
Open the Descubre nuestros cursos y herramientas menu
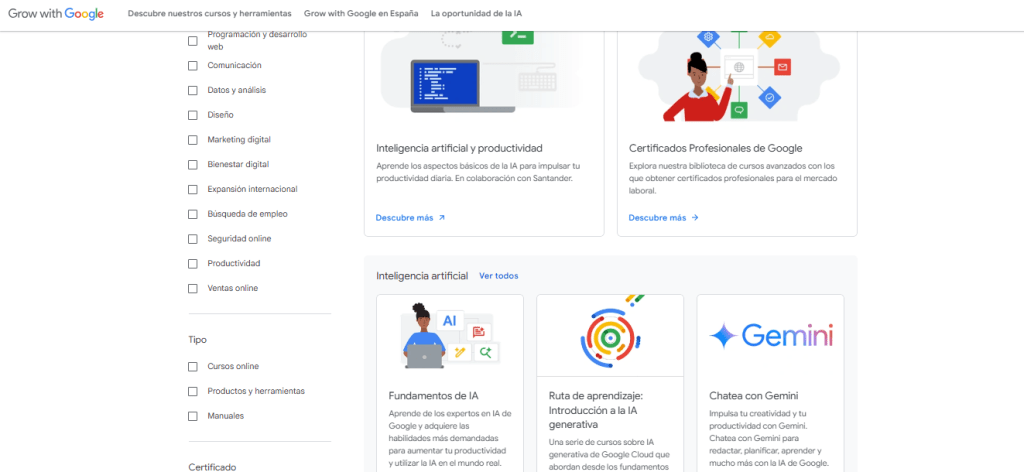click(x=210, y=14)
